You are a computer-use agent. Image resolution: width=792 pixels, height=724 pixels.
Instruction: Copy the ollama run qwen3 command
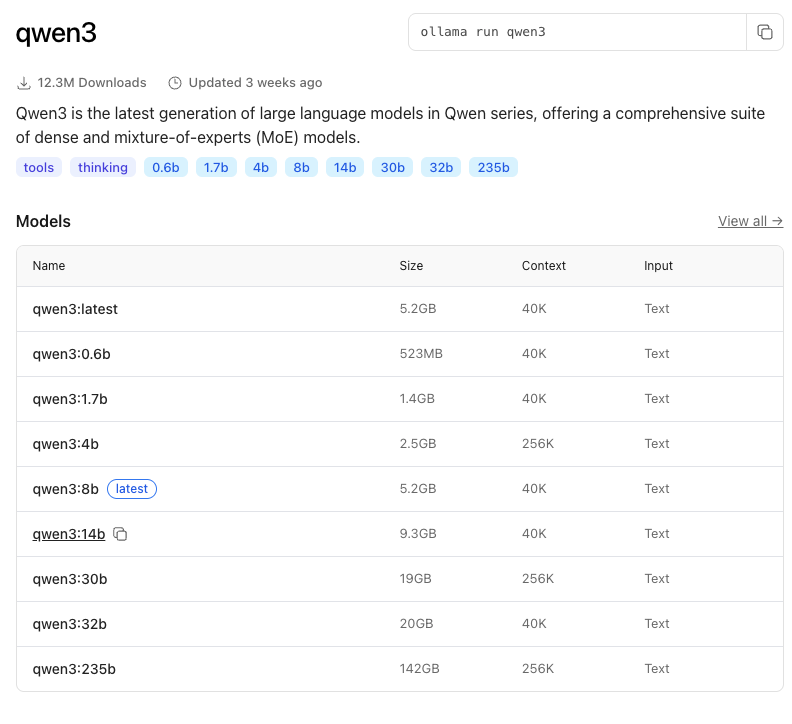tap(765, 32)
